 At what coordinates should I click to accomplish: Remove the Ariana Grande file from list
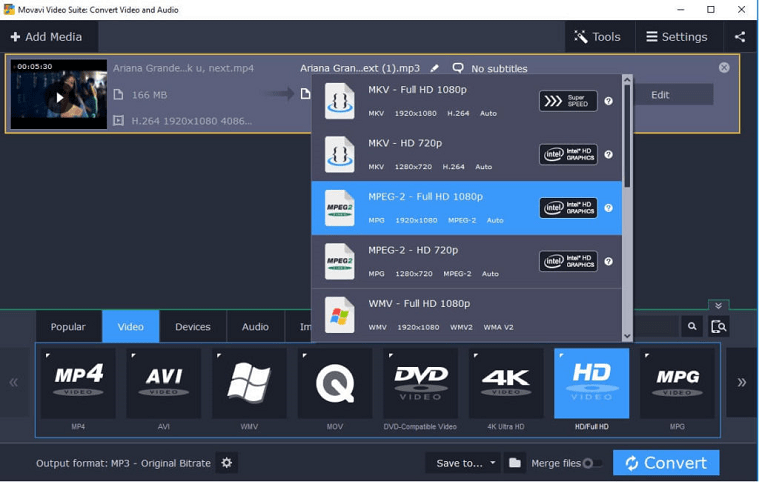(x=724, y=68)
